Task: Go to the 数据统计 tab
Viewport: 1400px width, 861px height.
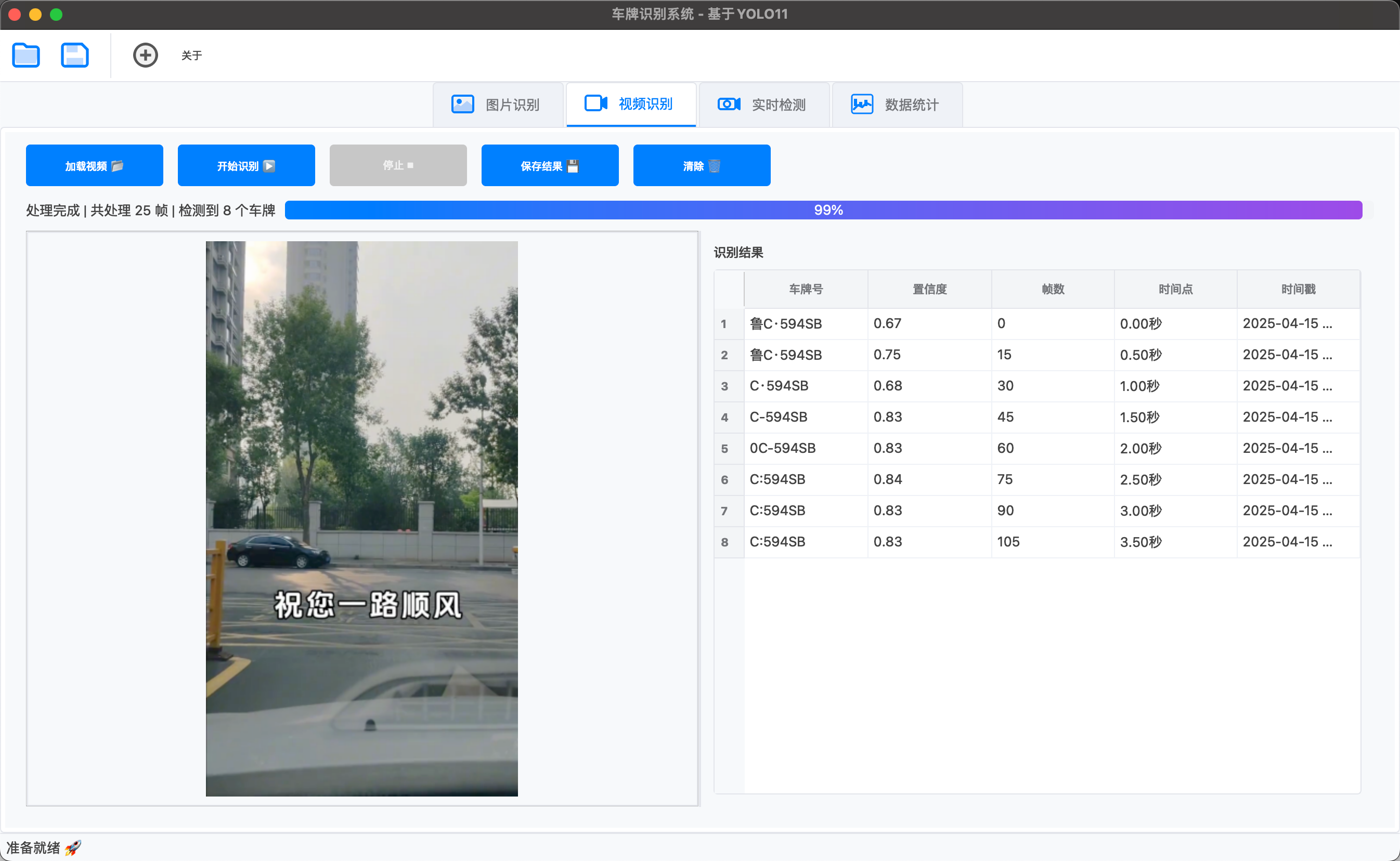Action: (897, 105)
